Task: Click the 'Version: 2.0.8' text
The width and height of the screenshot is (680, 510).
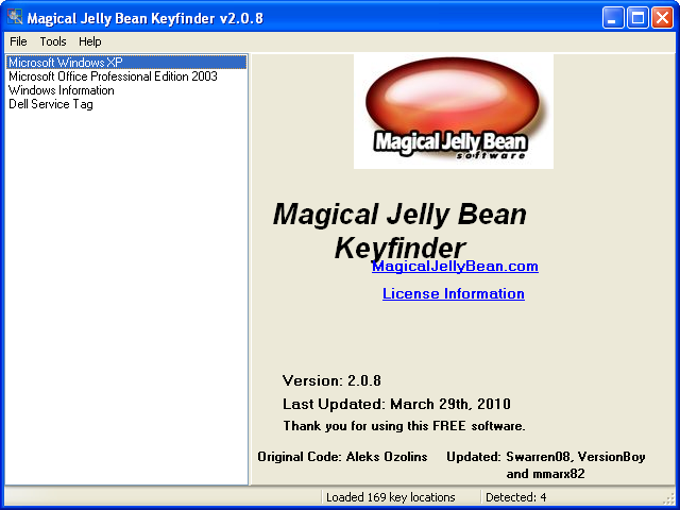Action: coord(332,381)
